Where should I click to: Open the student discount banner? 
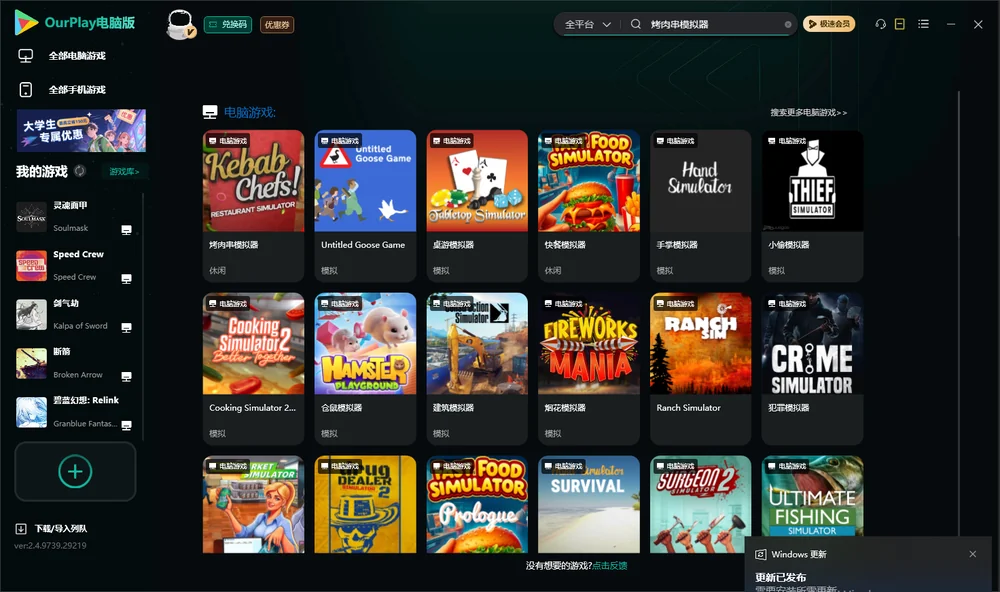81,131
